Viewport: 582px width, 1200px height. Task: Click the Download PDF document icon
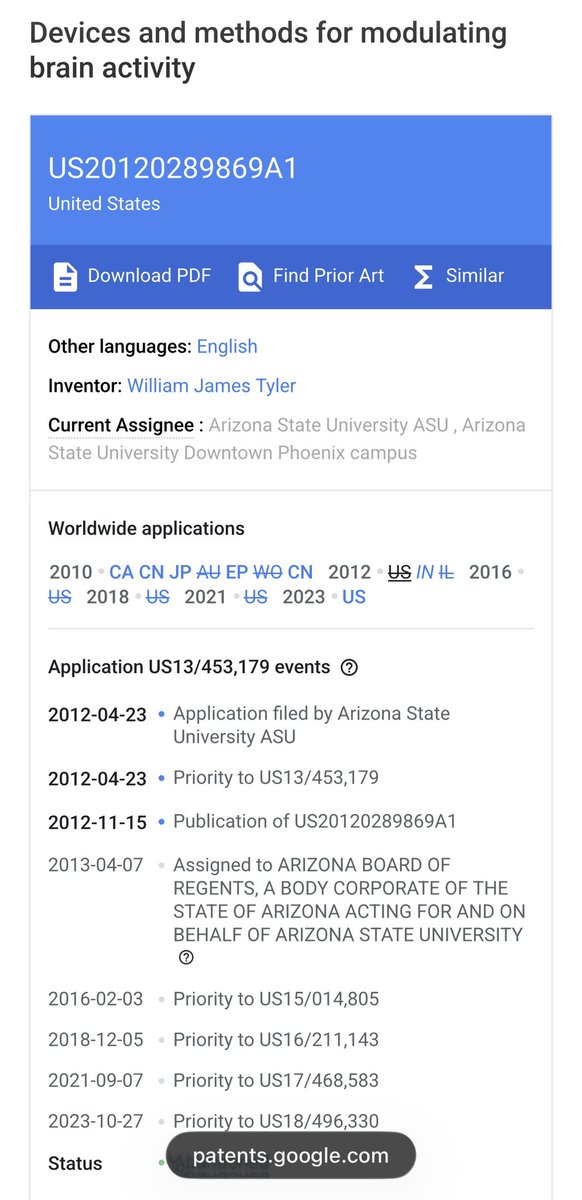tap(65, 276)
